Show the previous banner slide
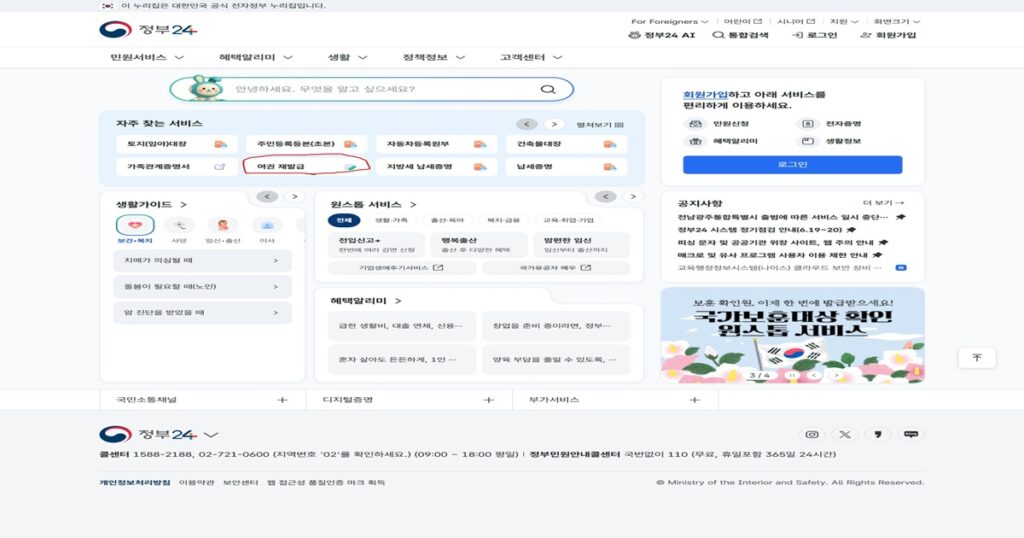Viewport: 1024px width, 538px height. 814,375
